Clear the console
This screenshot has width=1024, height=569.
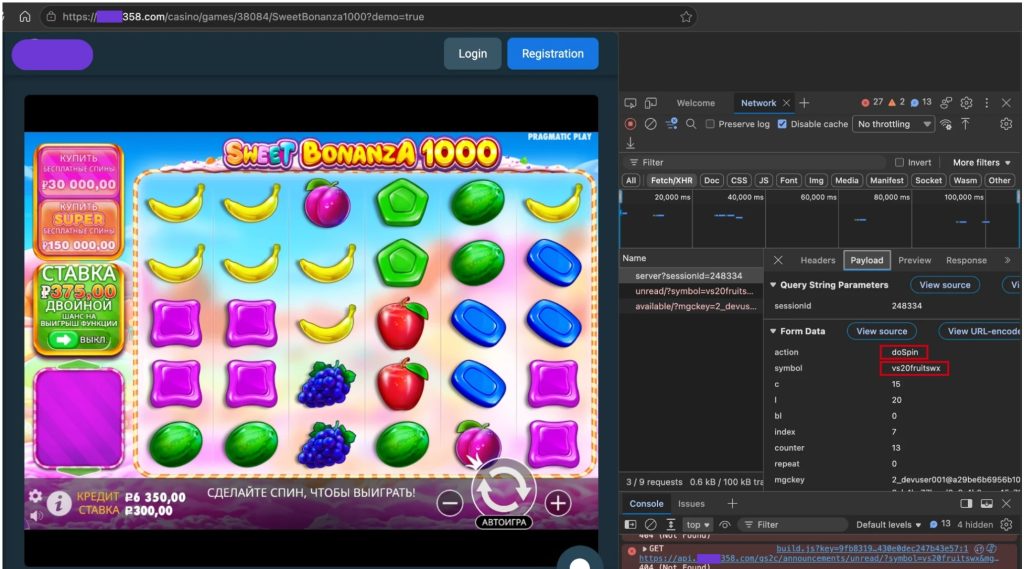[x=650, y=525]
